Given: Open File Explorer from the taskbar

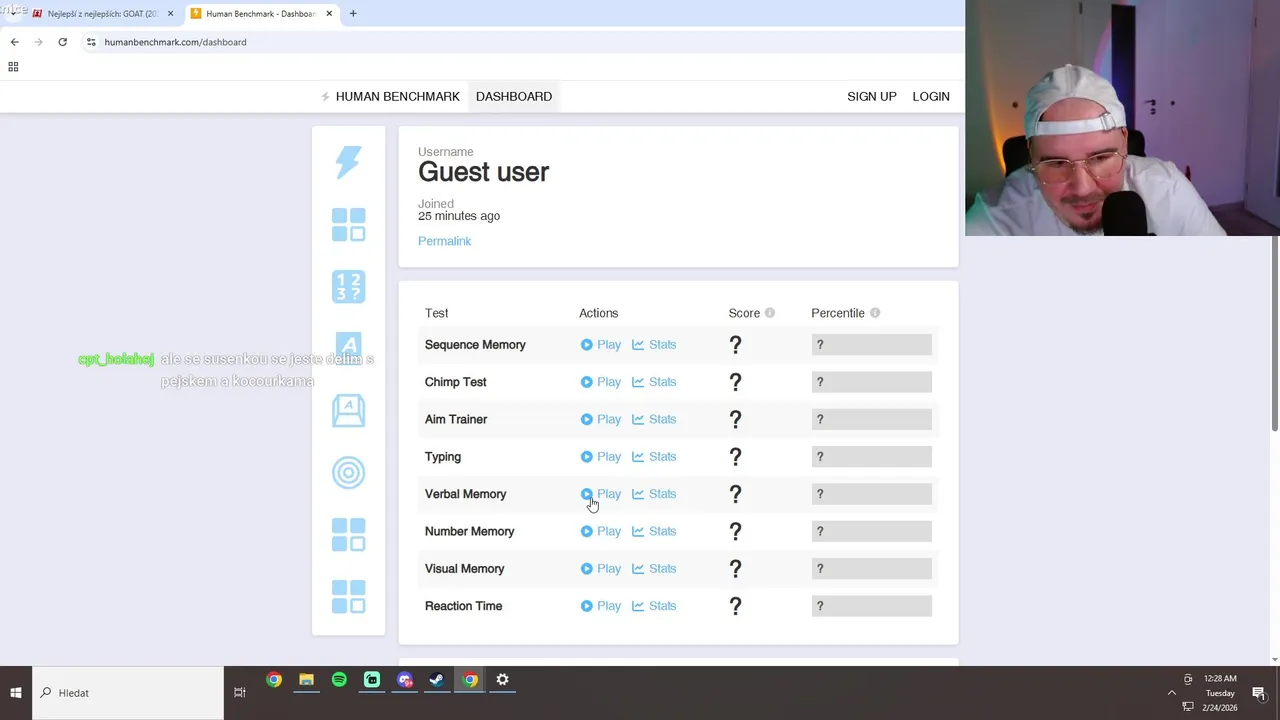Looking at the screenshot, I should click(306, 680).
